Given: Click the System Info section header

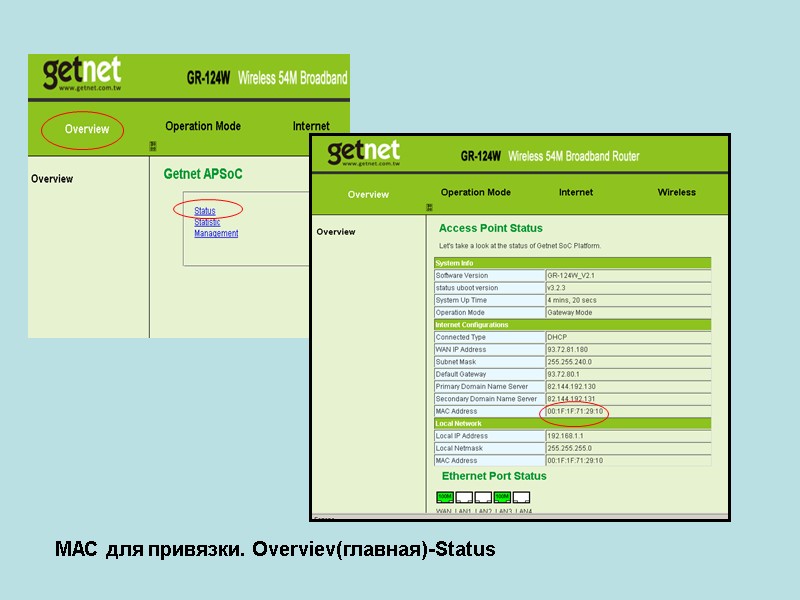Looking at the screenshot, I should point(572,263).
